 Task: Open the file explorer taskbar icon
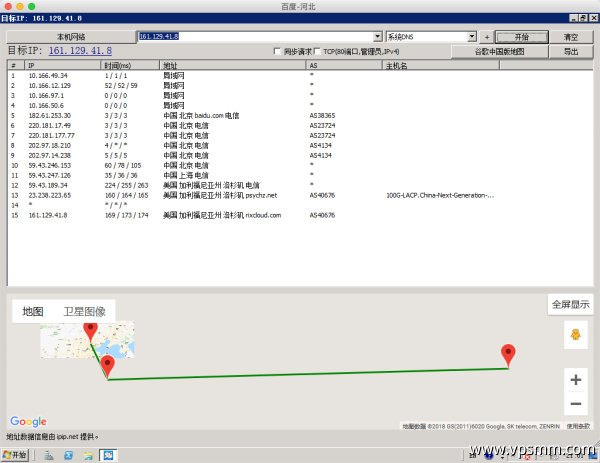click(x=88, y=455)
